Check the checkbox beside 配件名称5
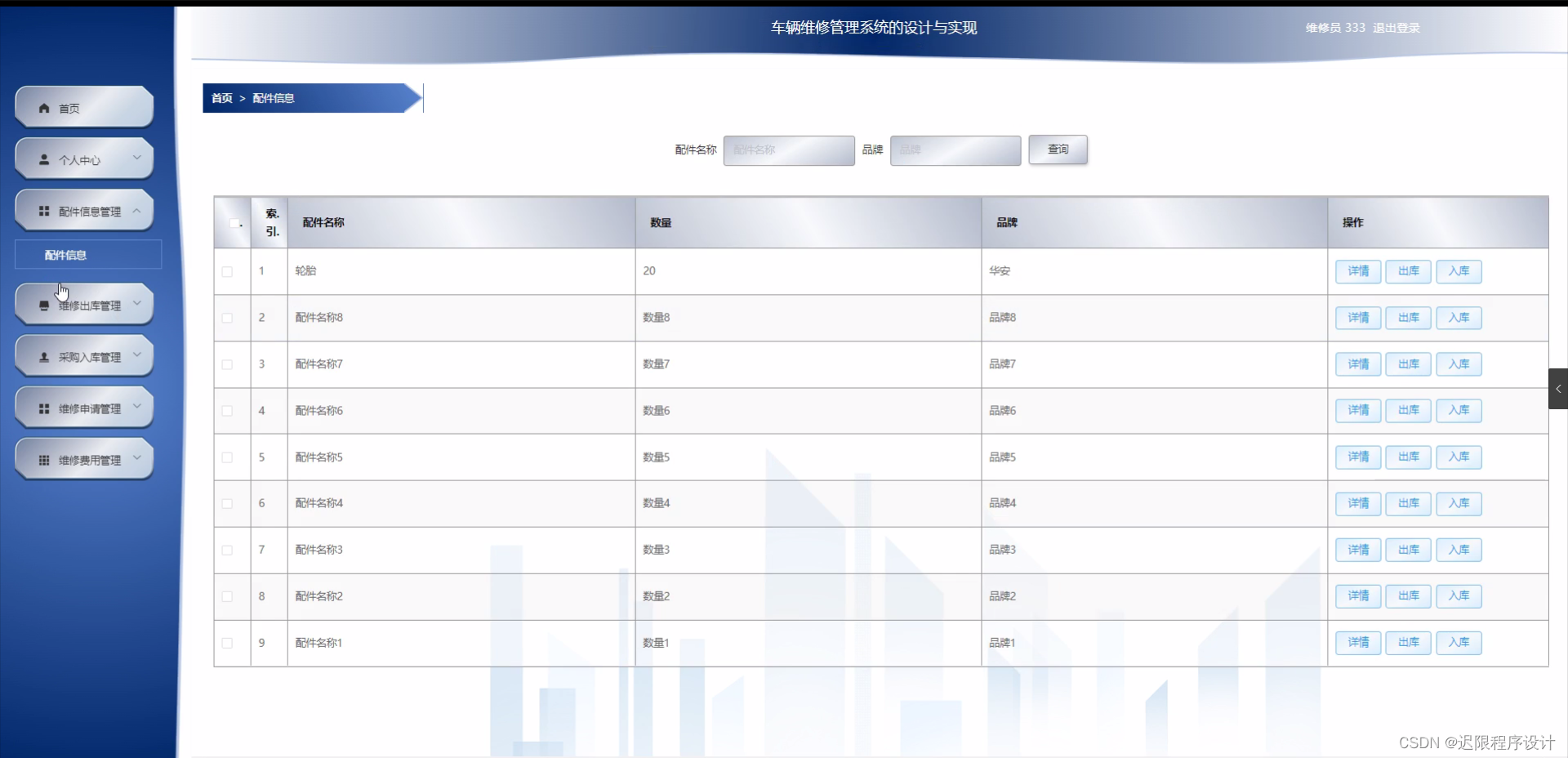Screen dimensions: 1568x758 click(229, 458)
